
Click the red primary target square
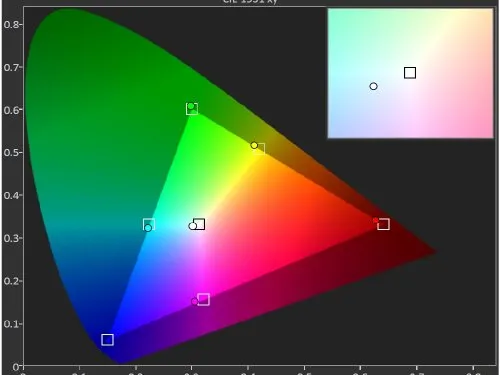point(384,224)
